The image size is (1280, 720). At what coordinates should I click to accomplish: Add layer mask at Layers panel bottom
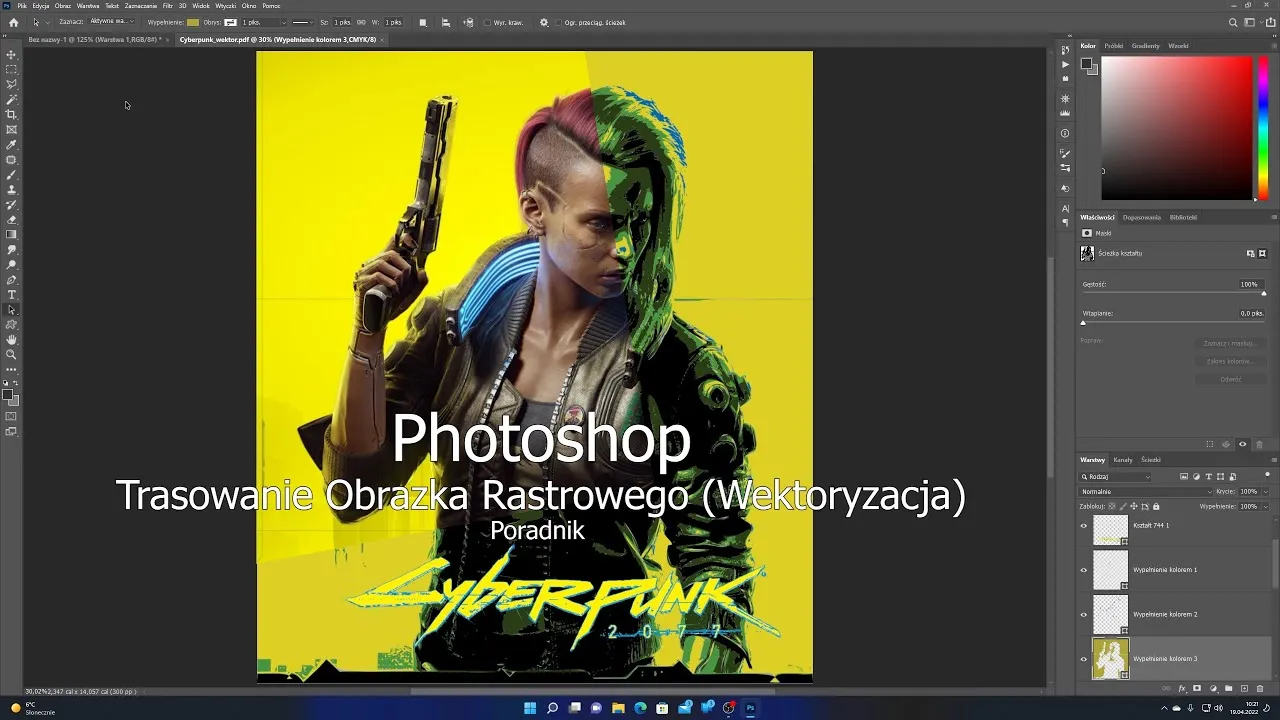(x=1197, y=688)
